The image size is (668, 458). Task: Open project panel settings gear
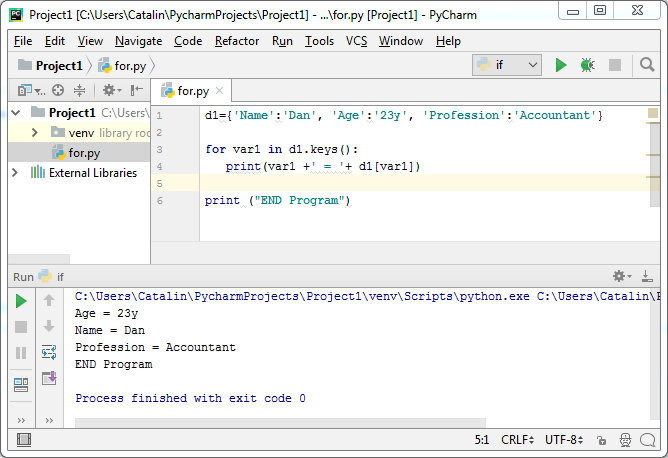point(112,90)
